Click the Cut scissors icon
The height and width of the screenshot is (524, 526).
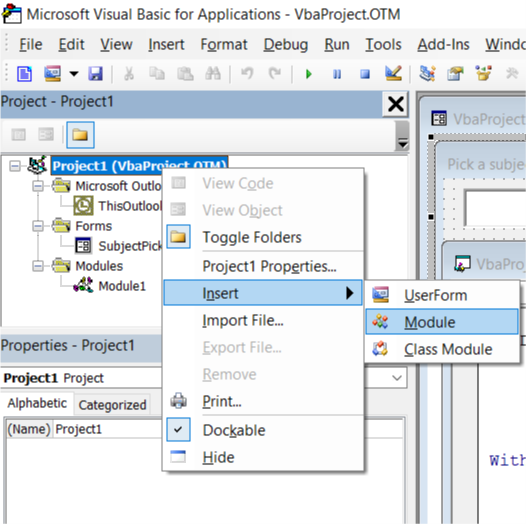(x=129, y=73)
